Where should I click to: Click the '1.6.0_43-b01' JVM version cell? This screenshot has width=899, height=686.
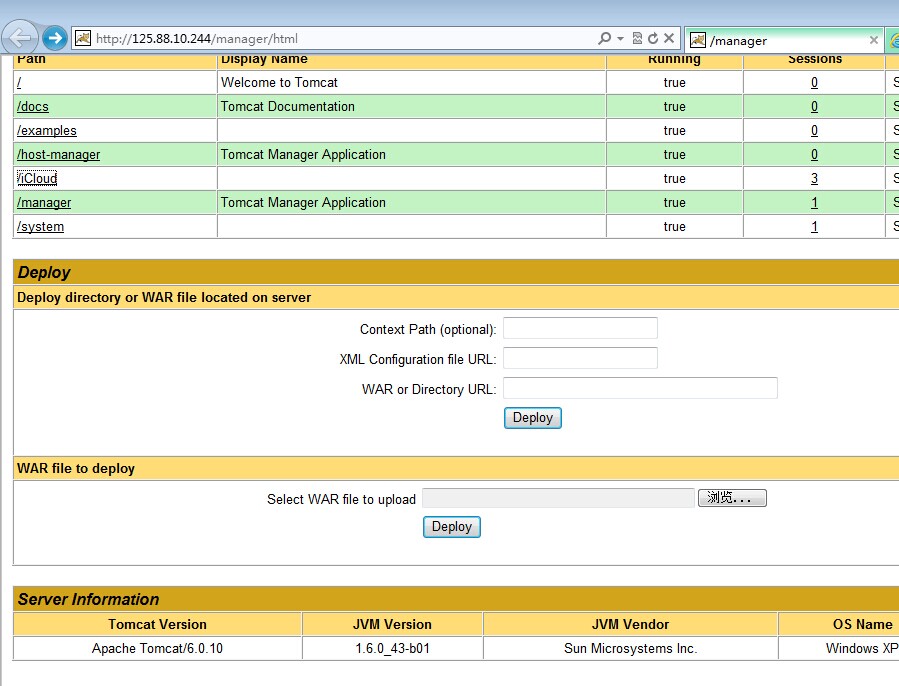(x=392, y=649)
